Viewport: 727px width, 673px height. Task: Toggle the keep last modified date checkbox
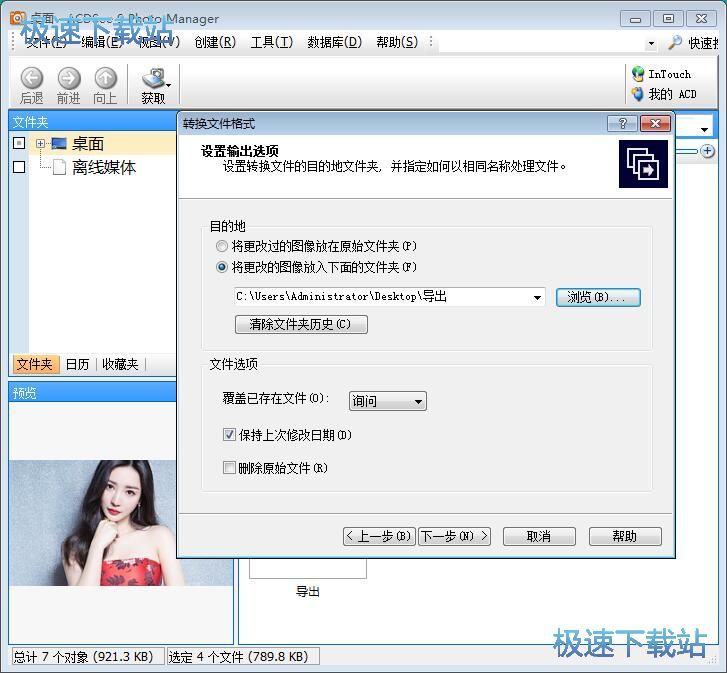230,435
